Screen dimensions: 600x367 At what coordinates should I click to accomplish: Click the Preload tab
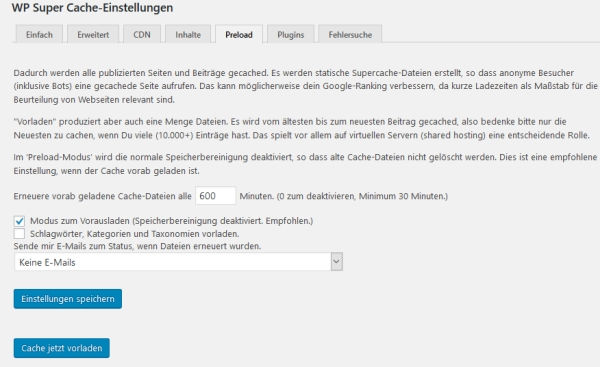coord(239,34)
